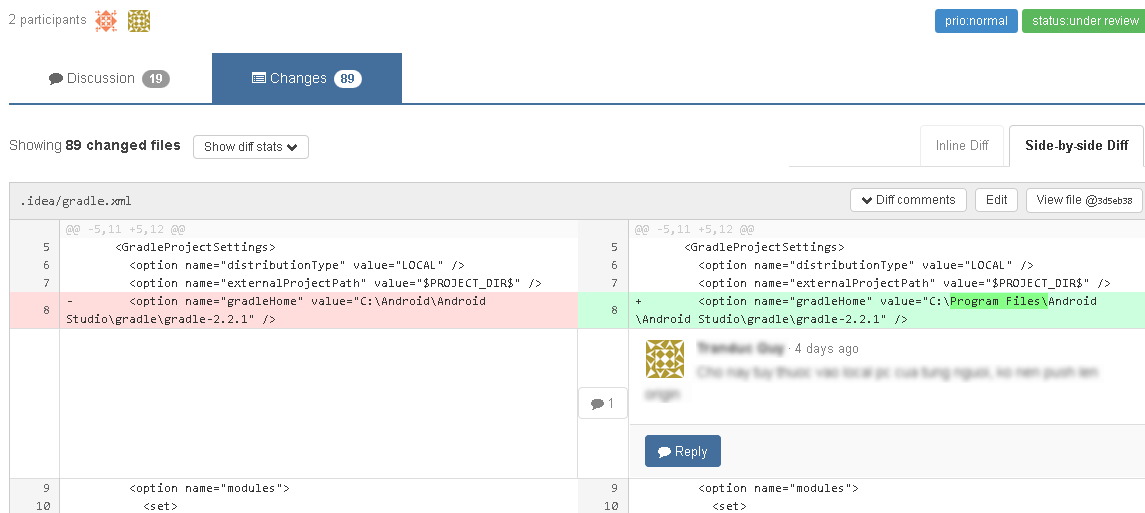Click line number 5 on the left pane
This screenshot has height=513, width=1145.
point(46,247)
